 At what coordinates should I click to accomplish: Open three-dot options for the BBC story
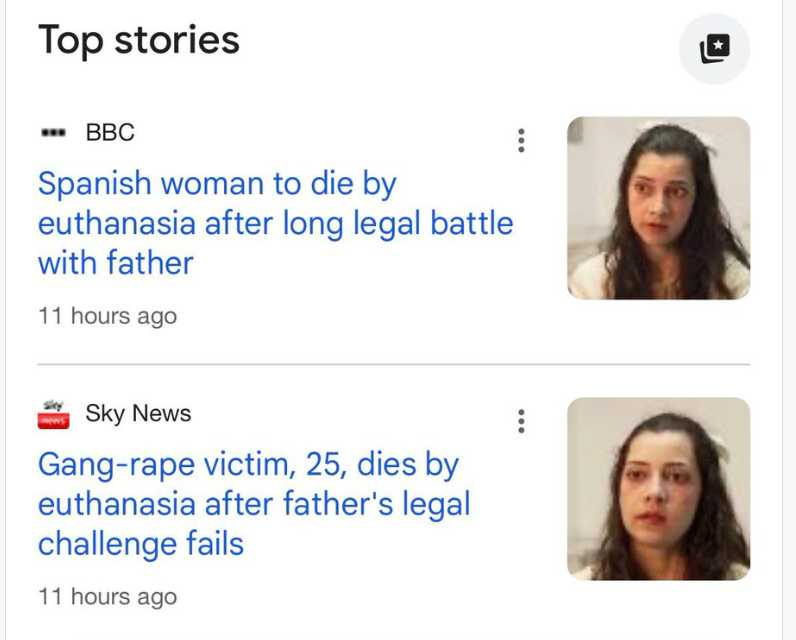[521, 141]
